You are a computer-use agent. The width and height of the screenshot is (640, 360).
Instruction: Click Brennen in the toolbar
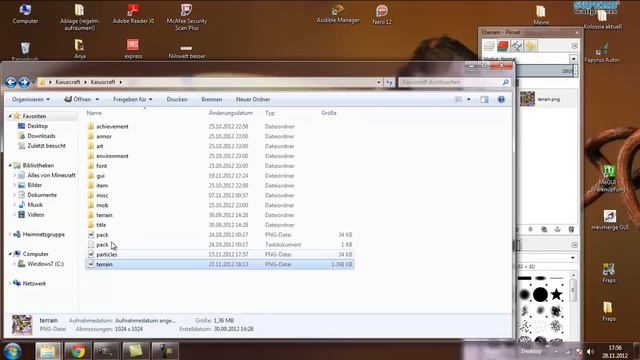point(211,99)
